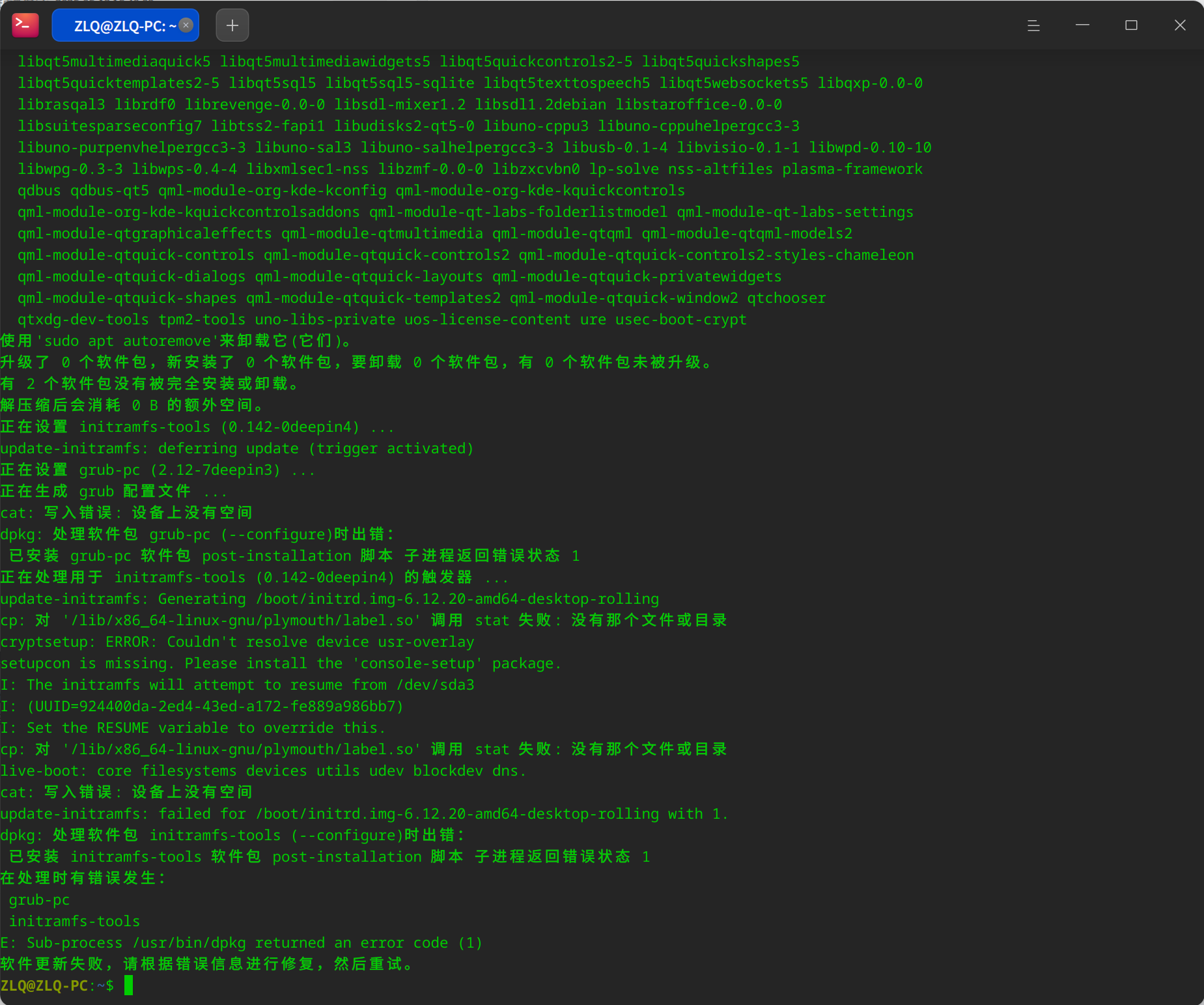
Task: Click the 'qtchooser' package name
Action: pyautogui.click(x=787, y=298)
